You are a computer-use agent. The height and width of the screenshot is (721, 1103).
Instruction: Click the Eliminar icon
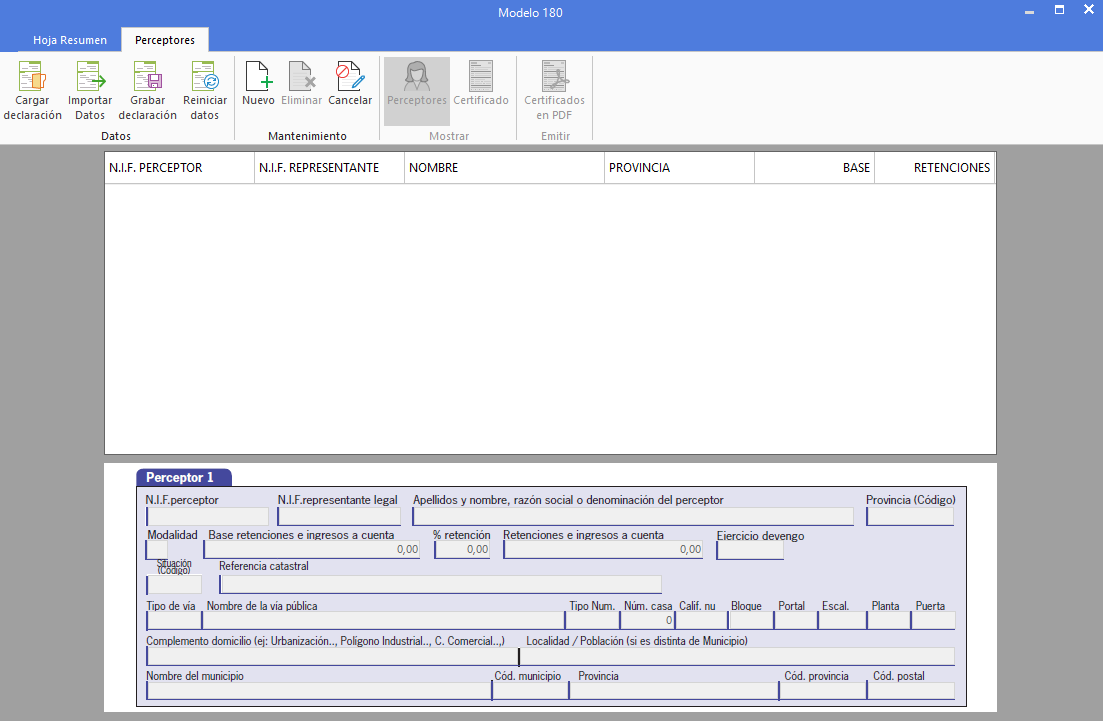tap(302, 76)
